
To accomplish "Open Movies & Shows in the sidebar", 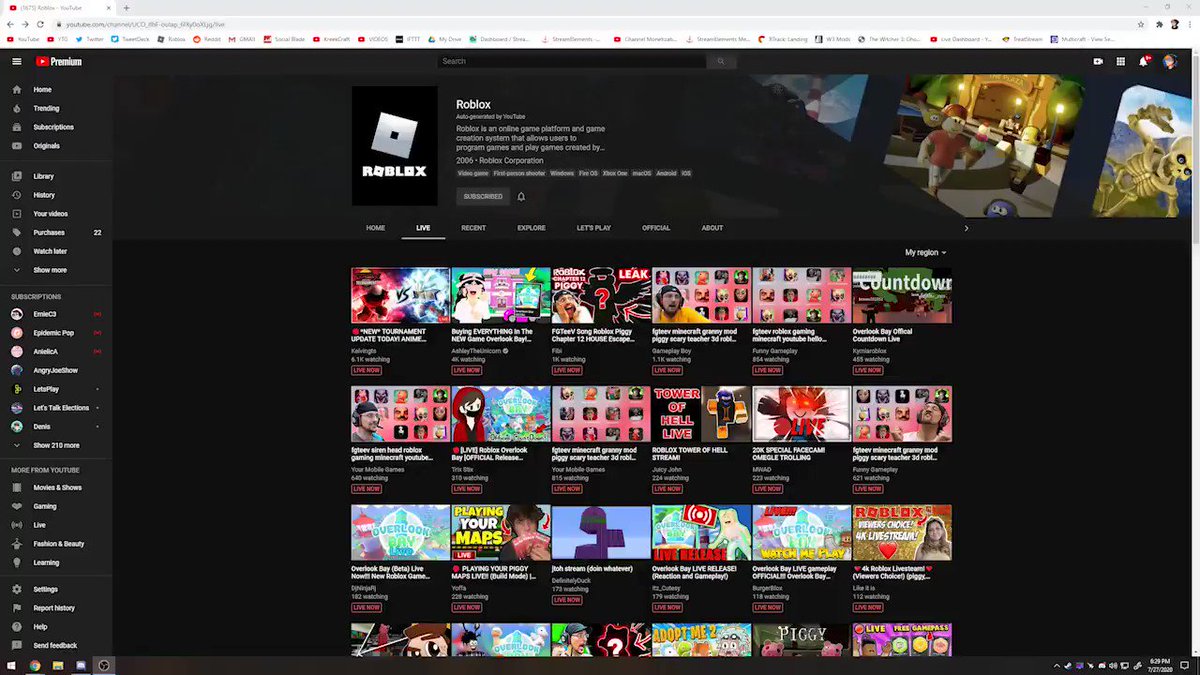I will click(56, 487).
